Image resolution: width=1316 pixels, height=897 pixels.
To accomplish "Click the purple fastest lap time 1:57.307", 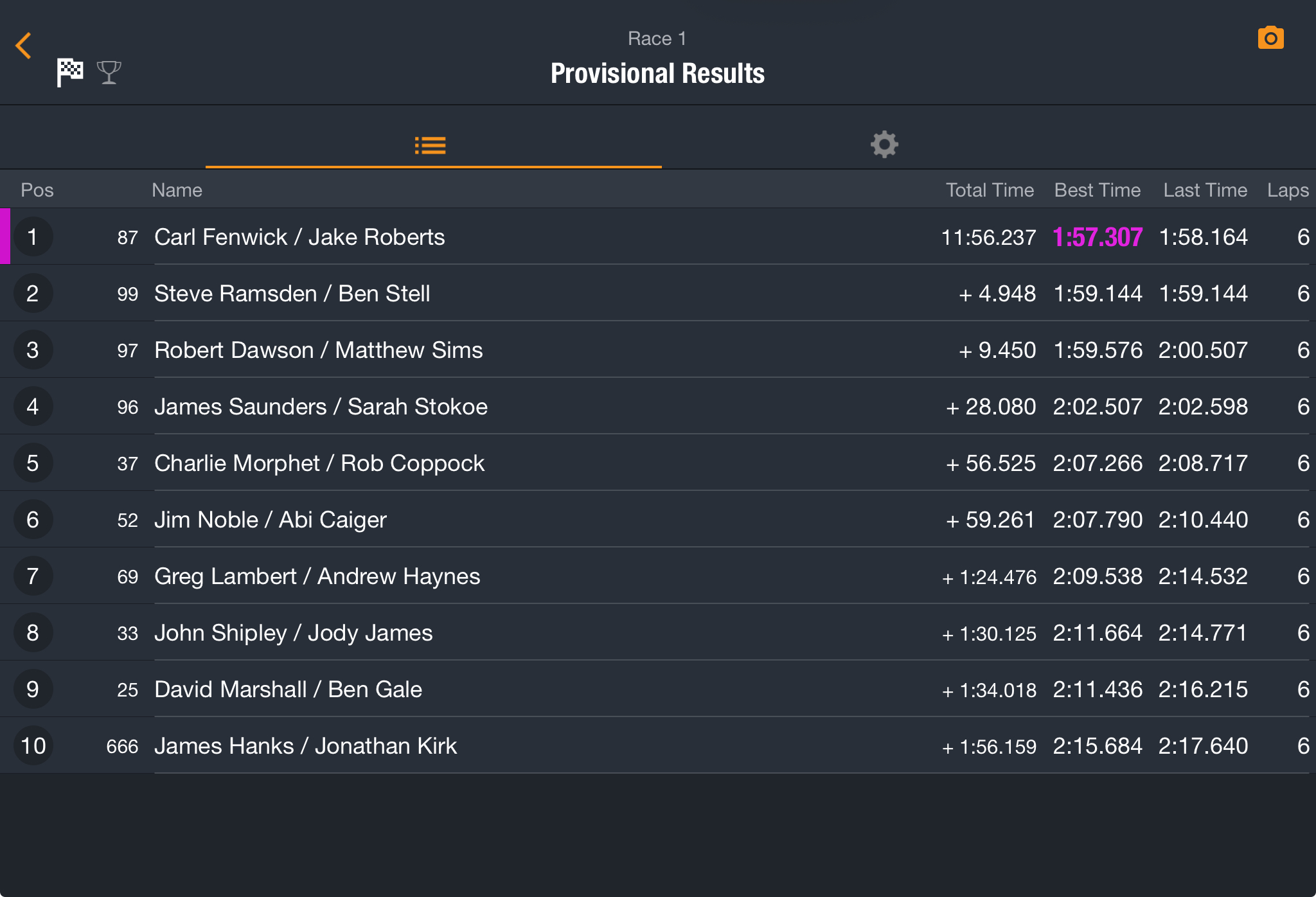I will tap(1098, 237).
